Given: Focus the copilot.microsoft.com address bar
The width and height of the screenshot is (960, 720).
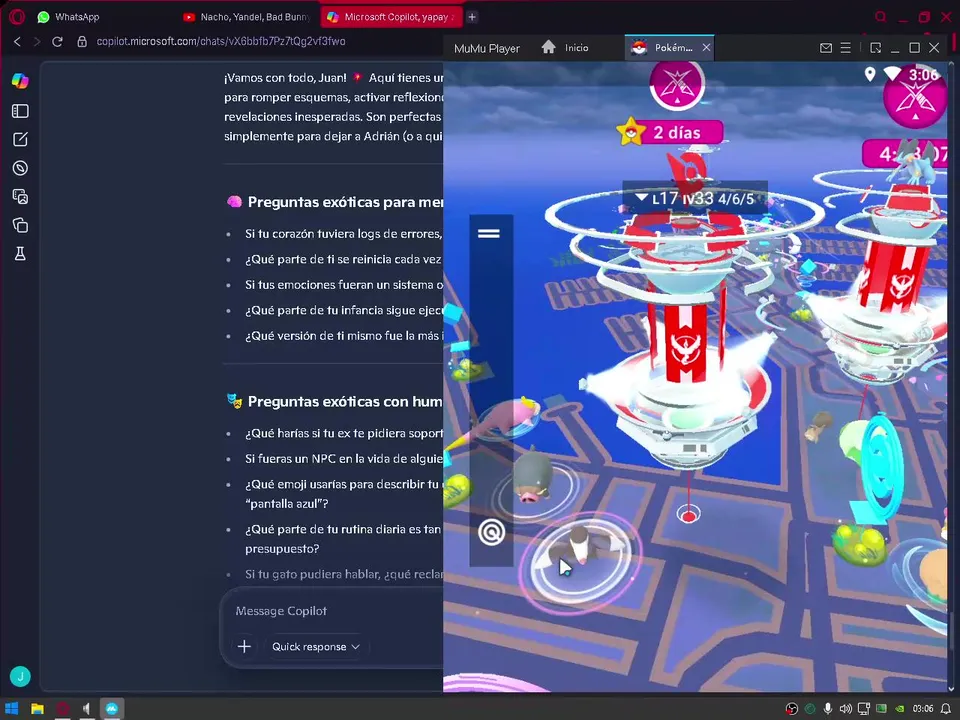Looking at the screenshot, I should [x=221, y=42].
